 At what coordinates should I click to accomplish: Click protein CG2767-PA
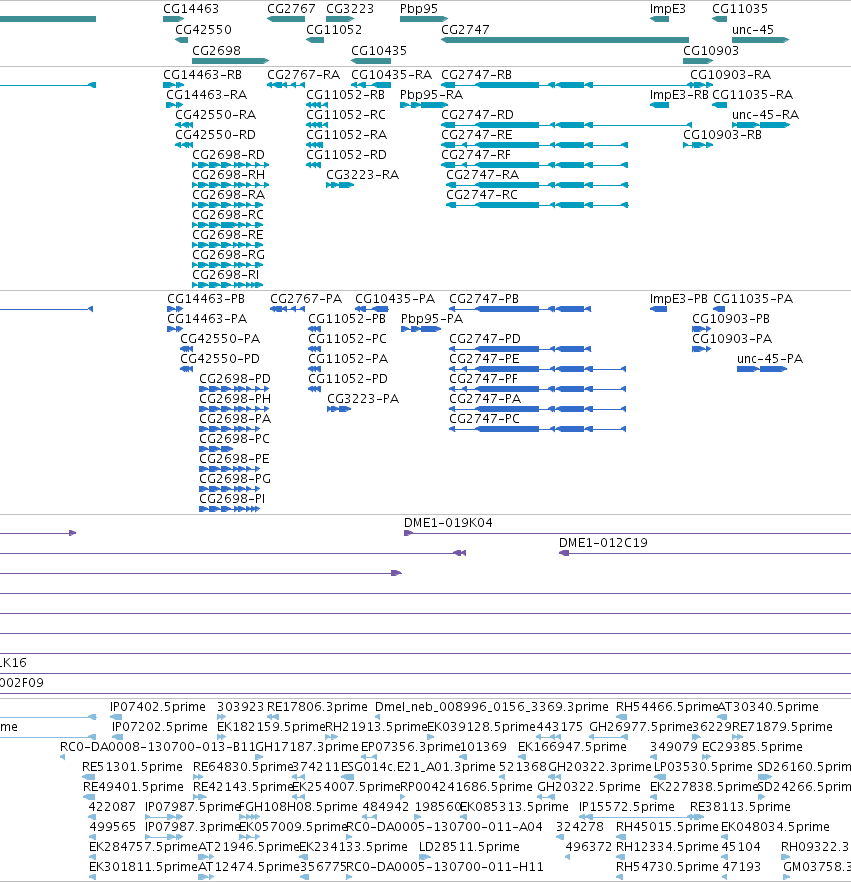coord(305,299)
